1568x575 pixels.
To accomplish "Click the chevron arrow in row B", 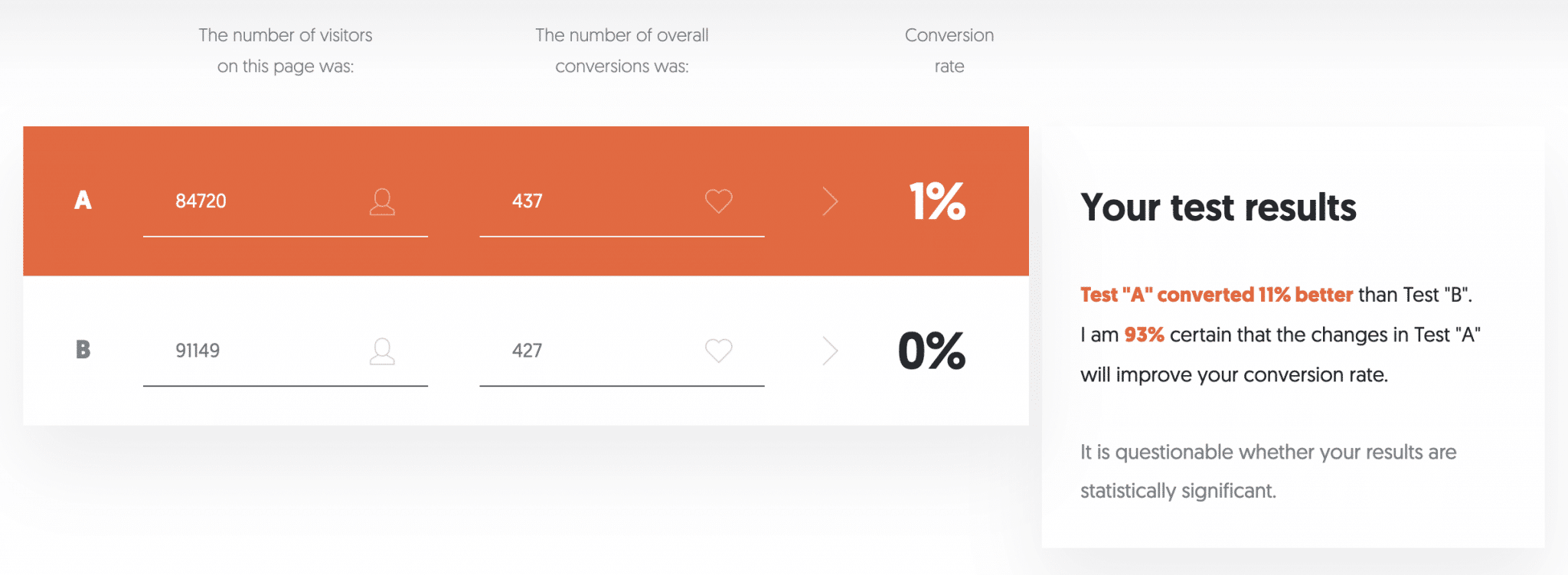I will 830,351.
